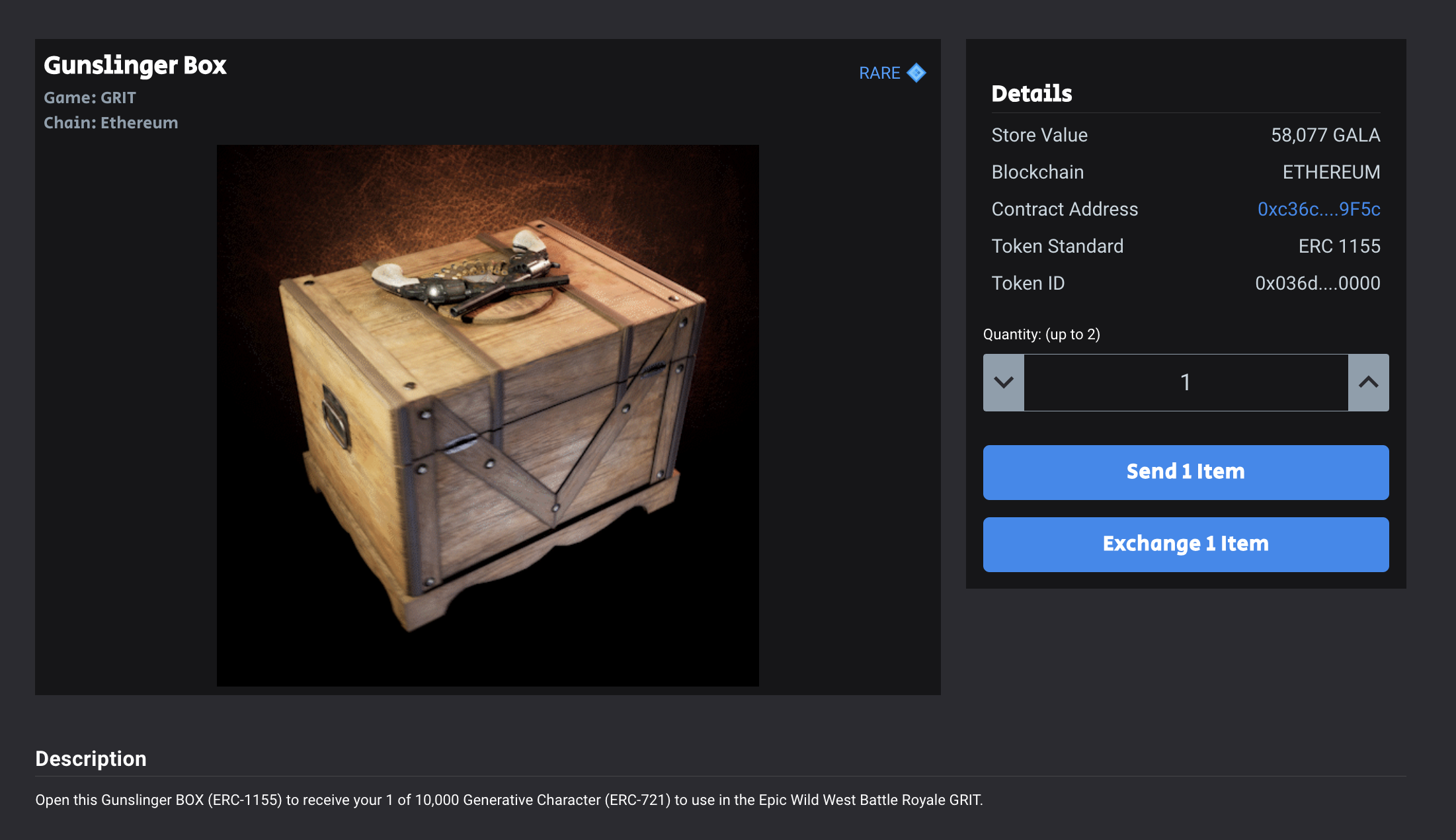Viewport: 1456px width, 840px height.
Task: Click the Description section heading
Action: (91, 759)
